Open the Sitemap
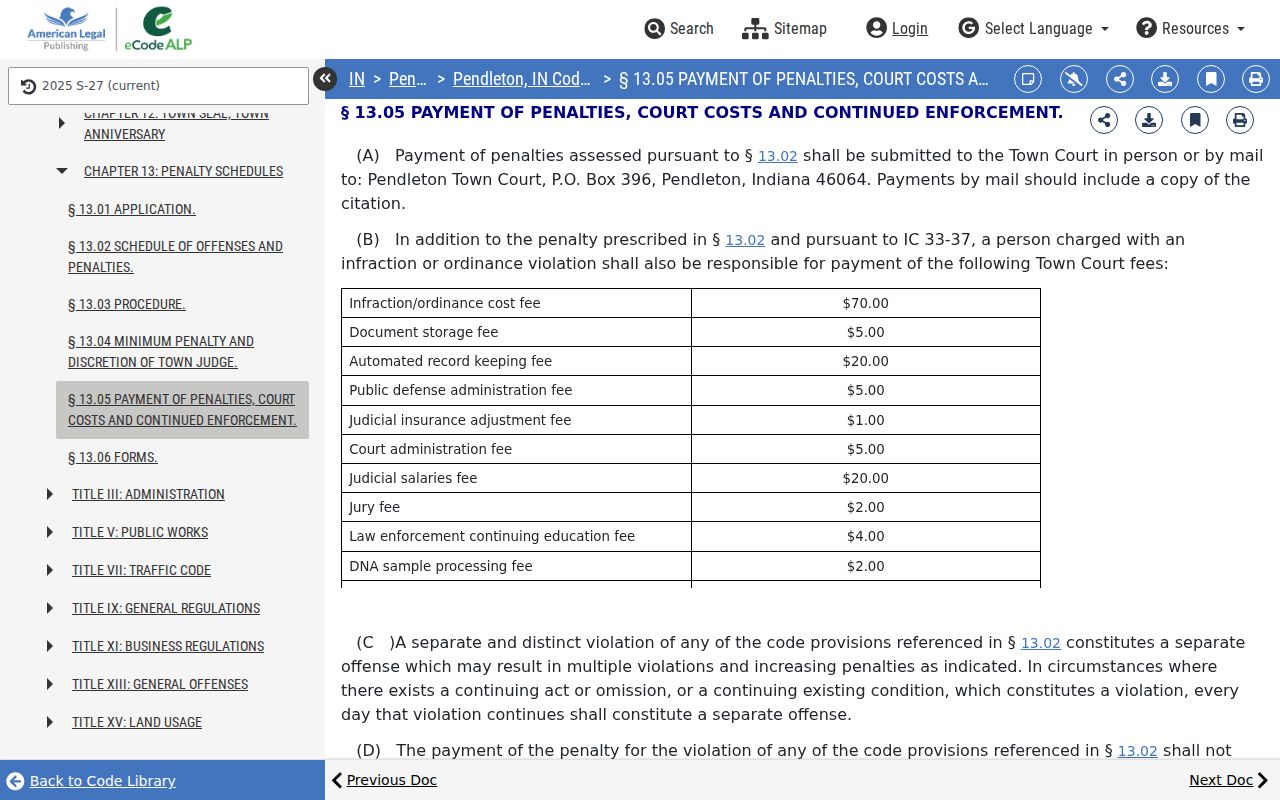Image resolution: width=1280 pixels, height=800 pixels. point(785,29)
